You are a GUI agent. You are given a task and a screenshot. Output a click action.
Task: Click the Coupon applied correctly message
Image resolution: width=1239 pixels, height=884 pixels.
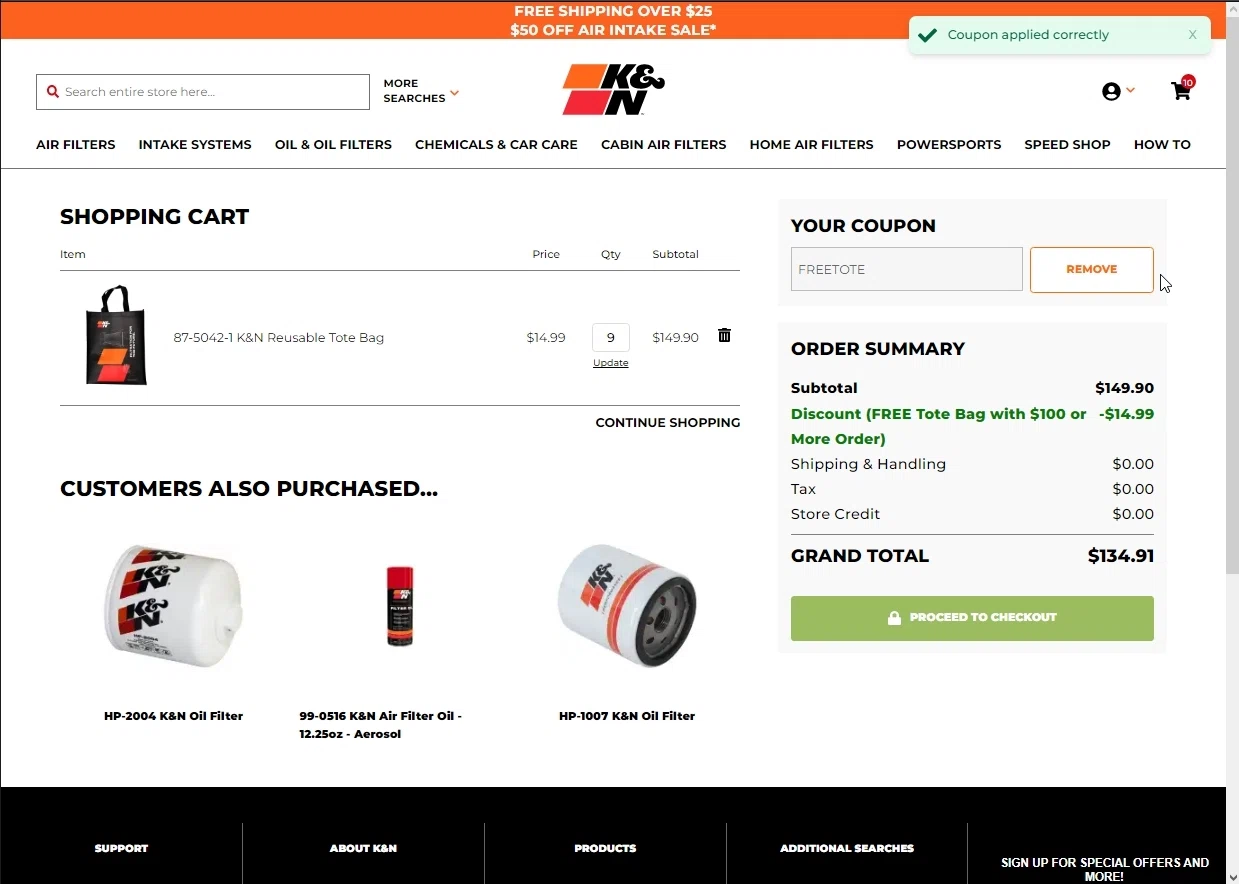coord(1028,35)
